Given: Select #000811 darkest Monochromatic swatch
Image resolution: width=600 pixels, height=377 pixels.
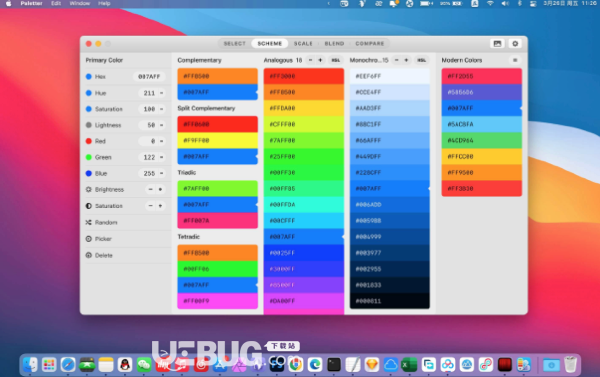Looking at the screenshot, I should point(390,301).
